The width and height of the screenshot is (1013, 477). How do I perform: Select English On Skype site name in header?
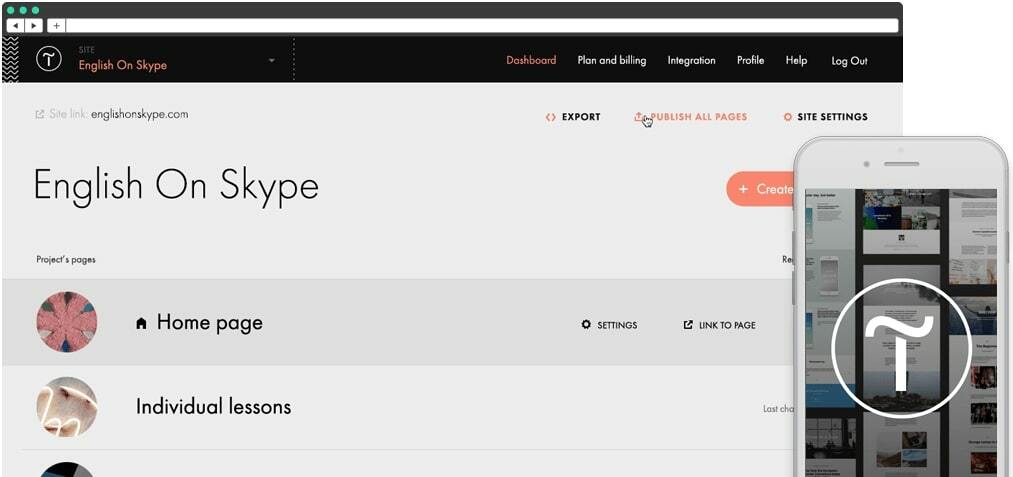123,65
